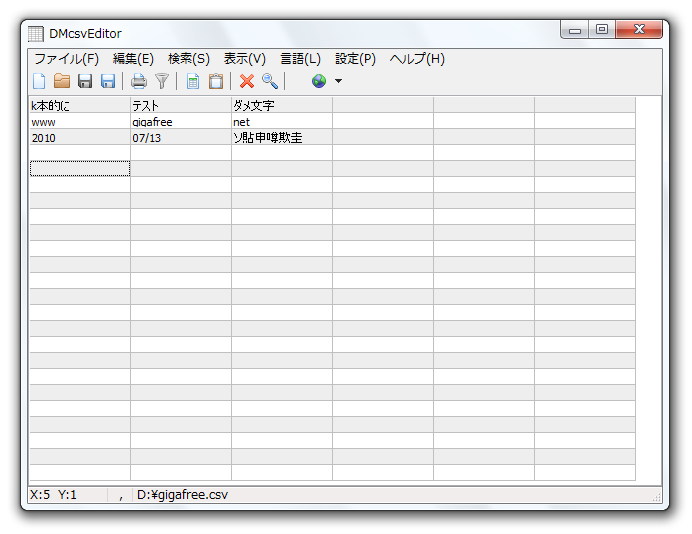Select the cell containing net
This screenshot has width=692, height=534.
coord(282,121)
